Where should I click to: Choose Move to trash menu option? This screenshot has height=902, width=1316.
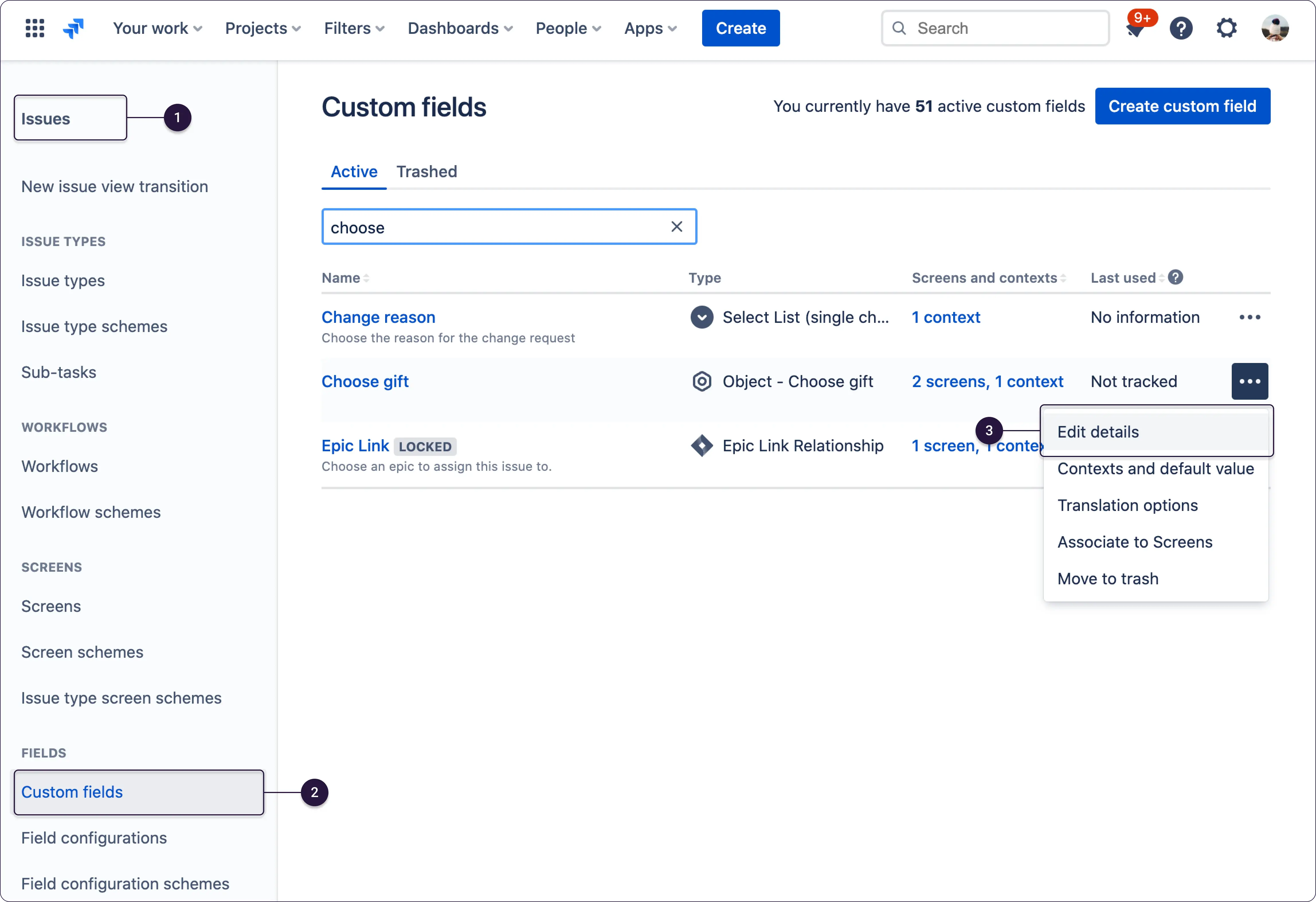pos(1108,579)
